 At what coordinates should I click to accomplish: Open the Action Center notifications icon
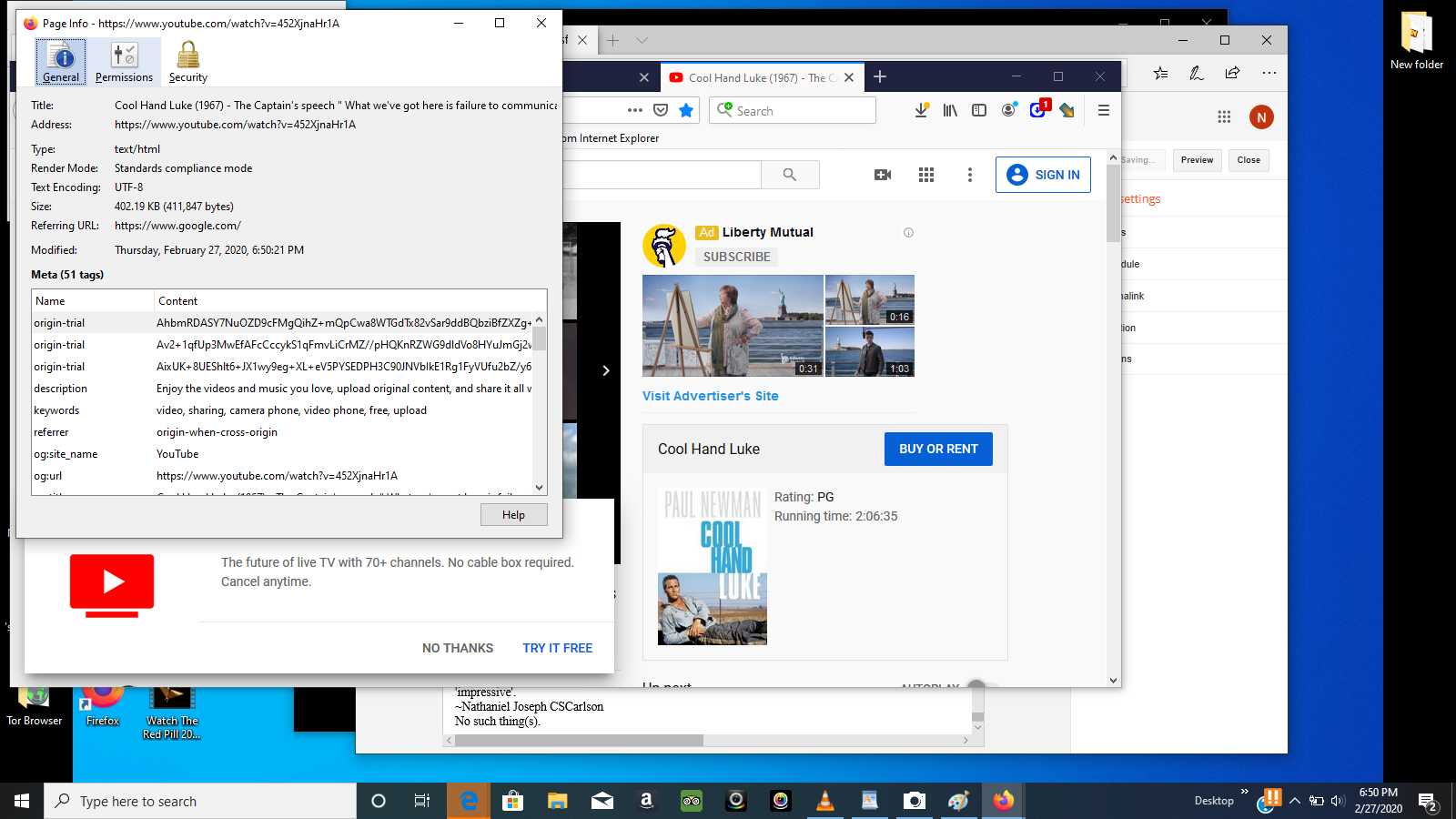click(x=1428, y=802)
